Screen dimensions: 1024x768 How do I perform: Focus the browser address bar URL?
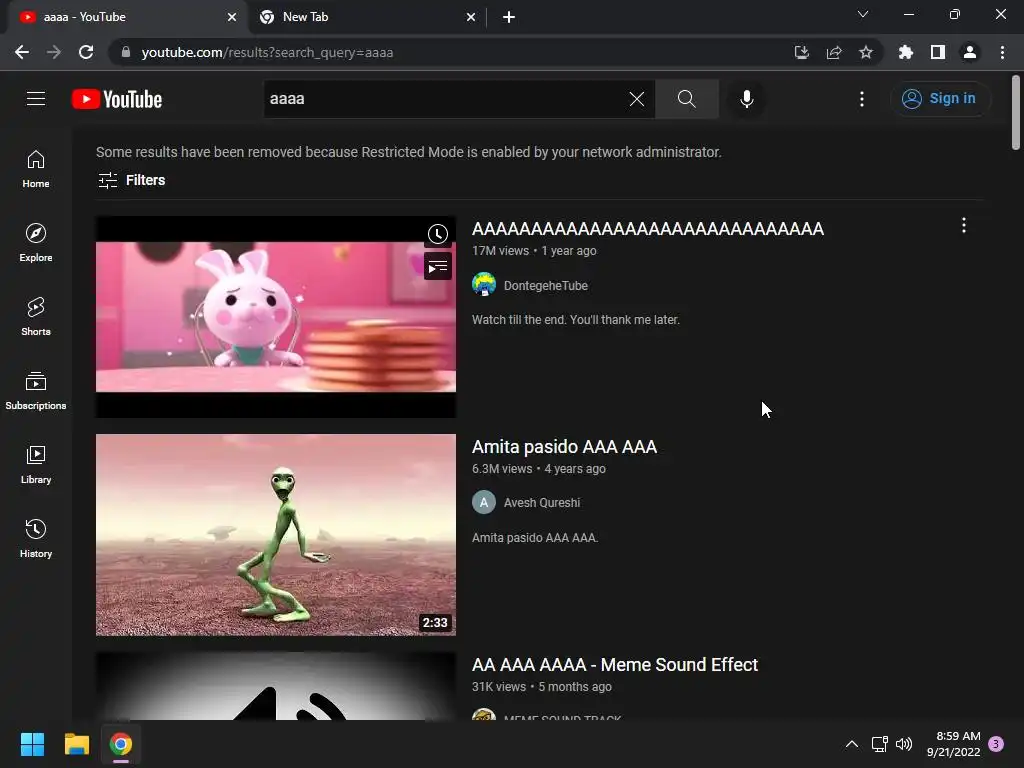coord(267,52)
